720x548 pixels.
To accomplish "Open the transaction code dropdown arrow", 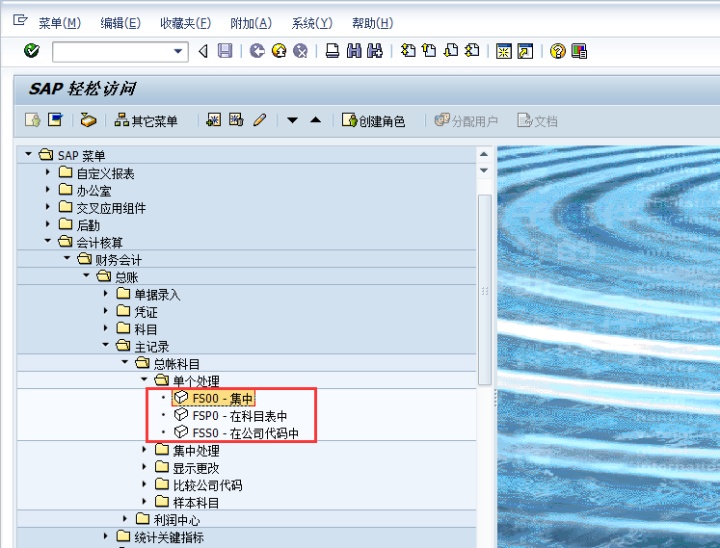I will point(178,51).
